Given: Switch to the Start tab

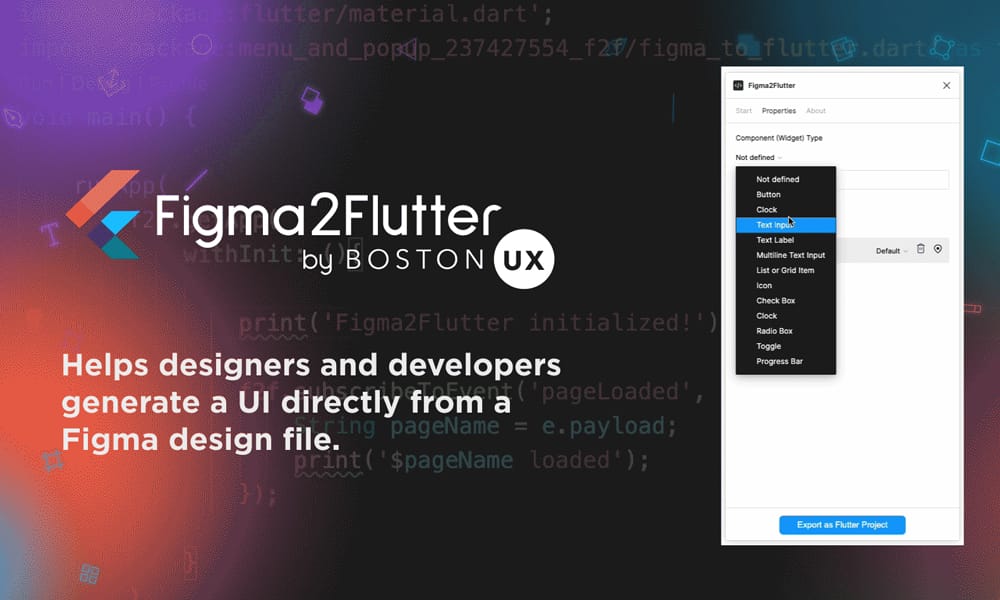Looking at the screenshot, I should [x=742, y=110].
